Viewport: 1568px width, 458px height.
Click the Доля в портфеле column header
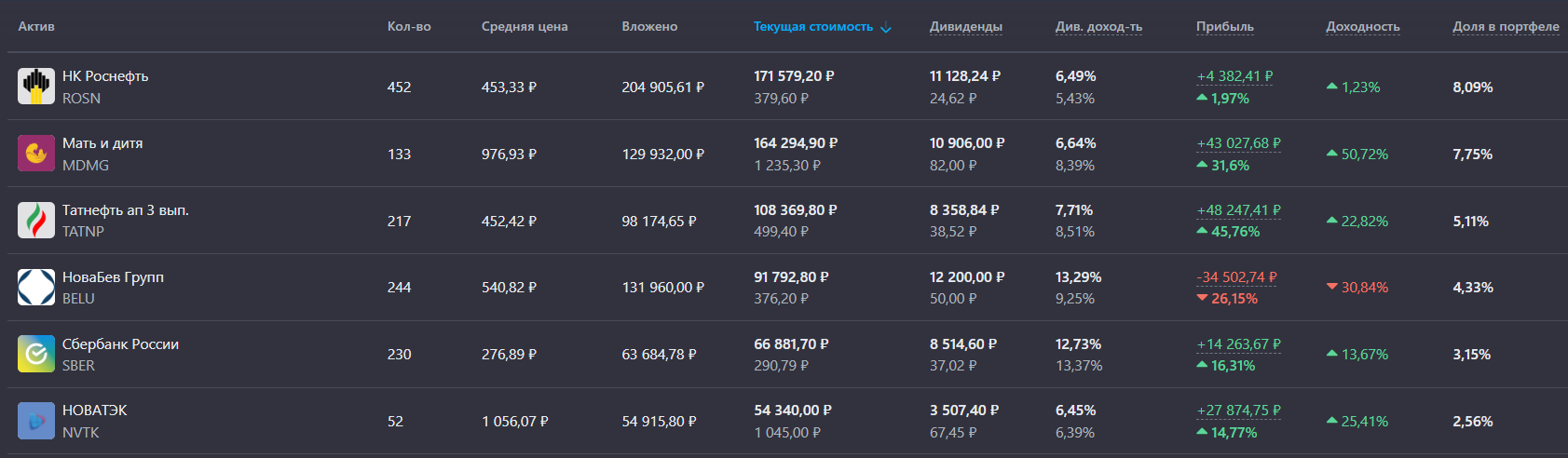[x=1505, y=27]
